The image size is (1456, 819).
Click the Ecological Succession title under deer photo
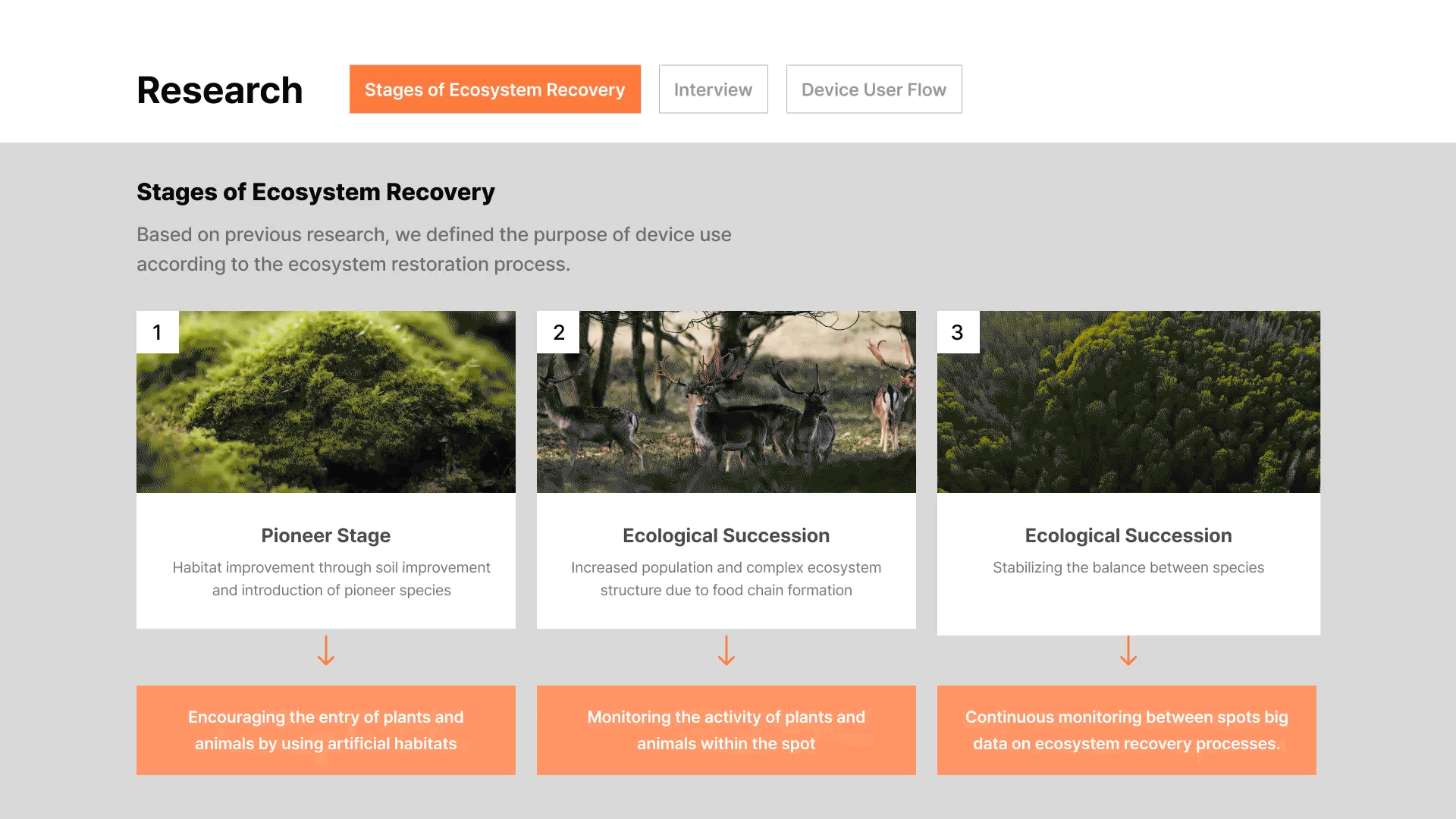point(726,535)
